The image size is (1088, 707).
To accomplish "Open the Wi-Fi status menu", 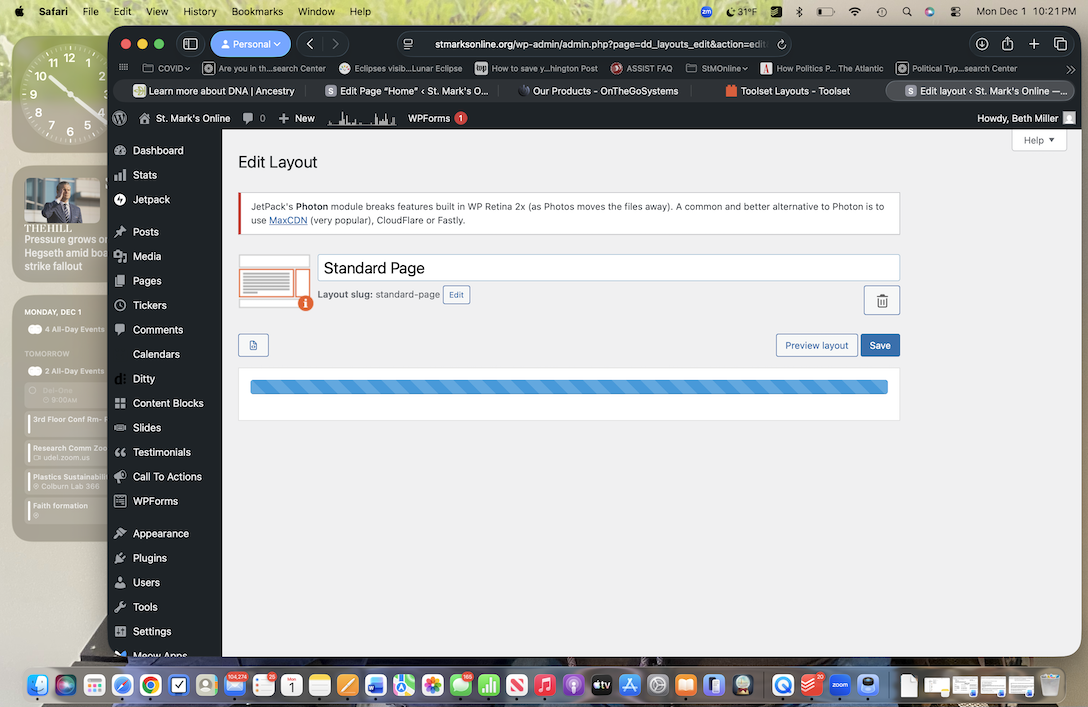I will [x=855, y=12].
